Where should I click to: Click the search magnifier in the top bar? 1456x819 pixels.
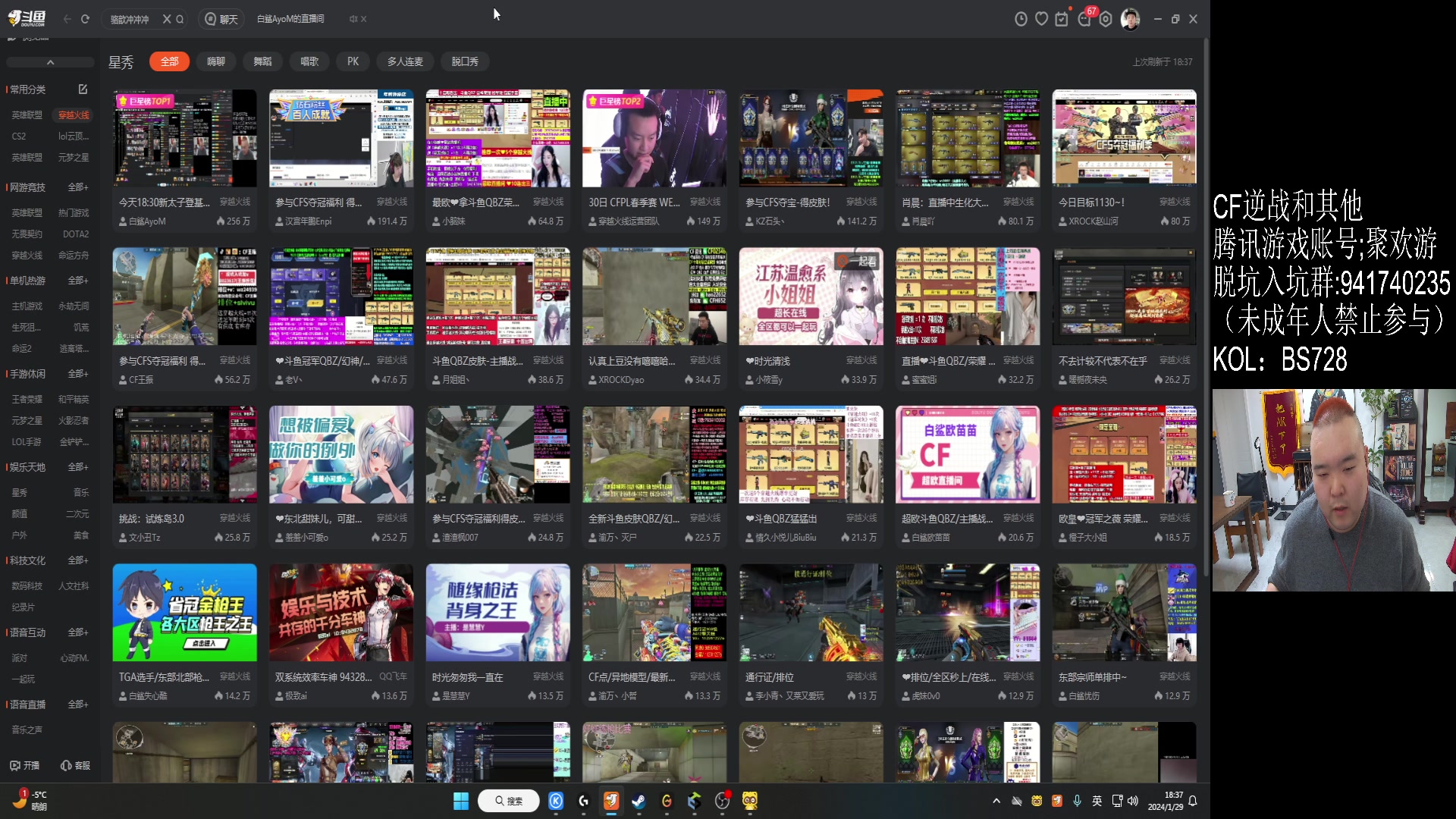(180, 19)
